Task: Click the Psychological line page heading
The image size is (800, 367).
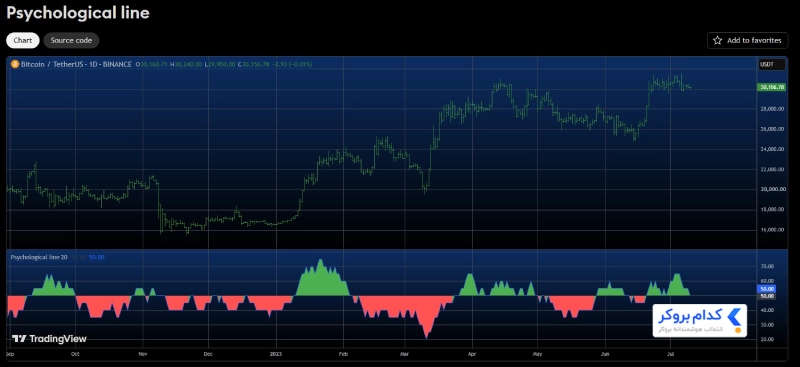Action: (x=78, y=13)
